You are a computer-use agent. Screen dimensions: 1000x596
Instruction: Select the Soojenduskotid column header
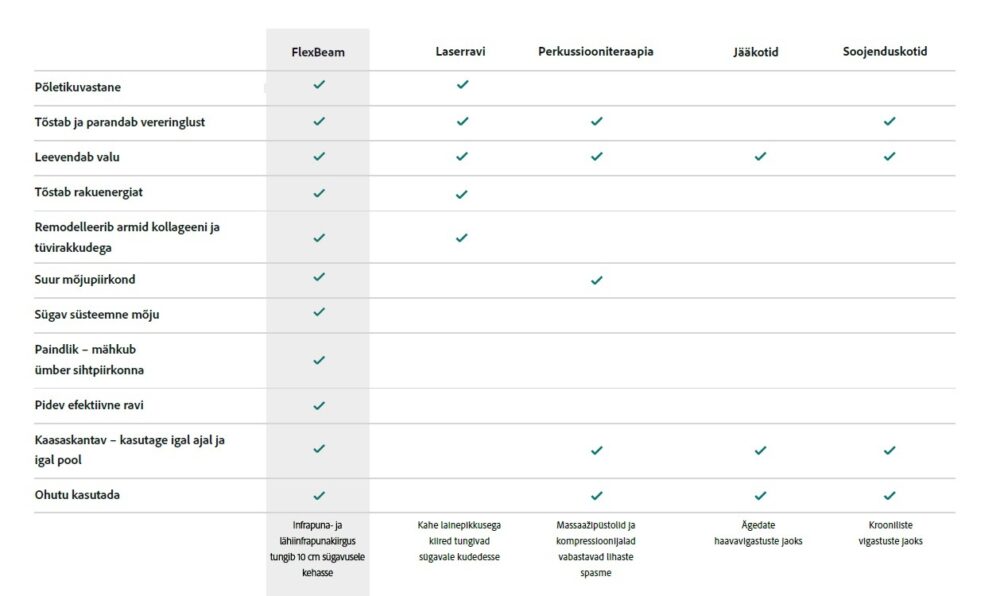pyautogui.click(x=885, y=52)
